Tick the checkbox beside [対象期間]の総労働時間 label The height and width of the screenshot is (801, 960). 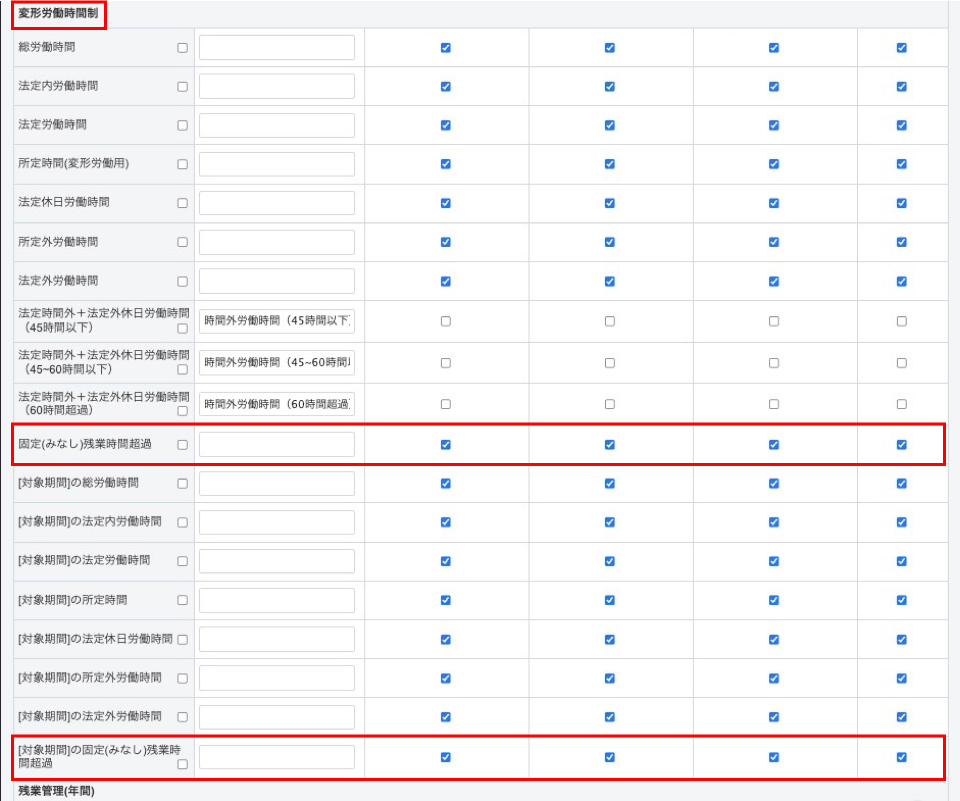[182, 484]
